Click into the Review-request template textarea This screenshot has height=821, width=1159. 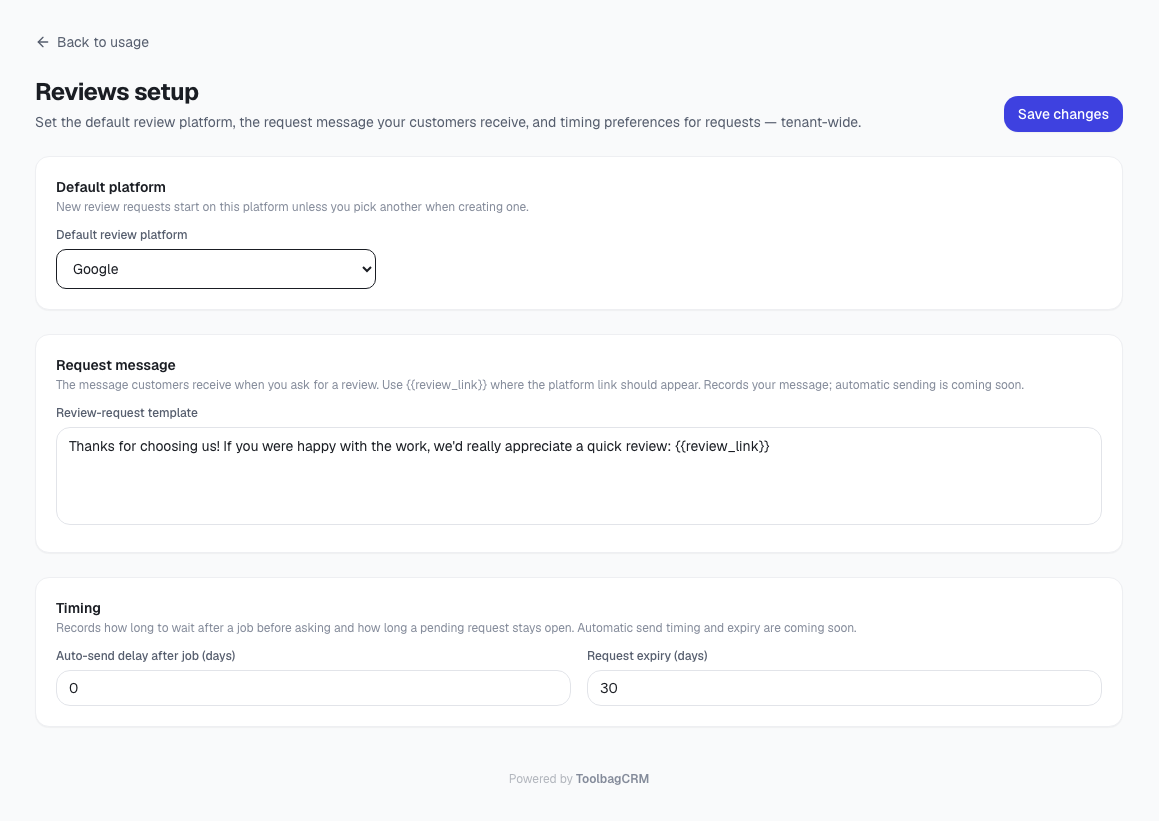pyautogui.click(x=579, y=476)
